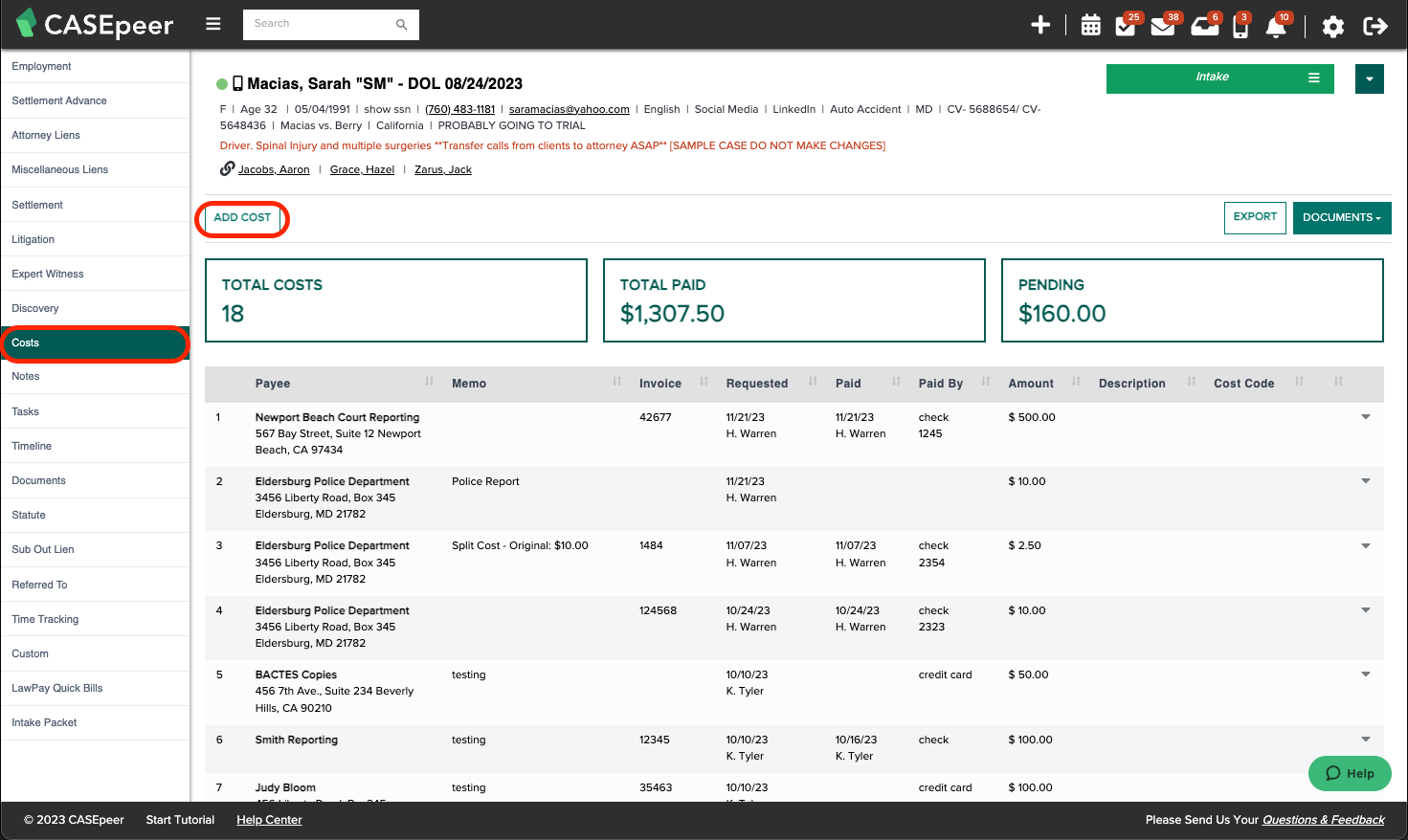Viewport: 1408px width, 840px height.
Task: Click saramacias@yahoo.com email link
Action: point(570,109)
